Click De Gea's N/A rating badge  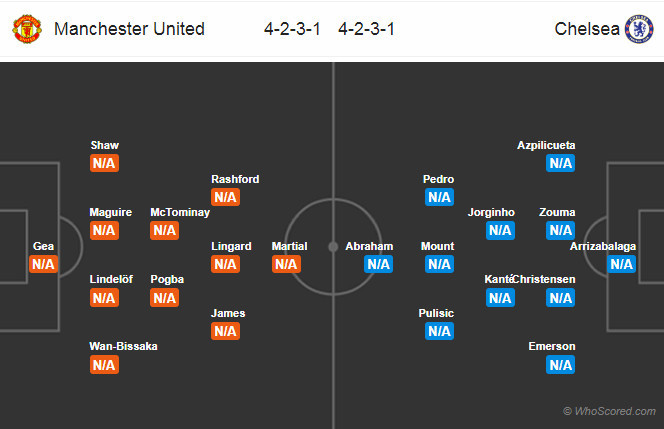43,264
